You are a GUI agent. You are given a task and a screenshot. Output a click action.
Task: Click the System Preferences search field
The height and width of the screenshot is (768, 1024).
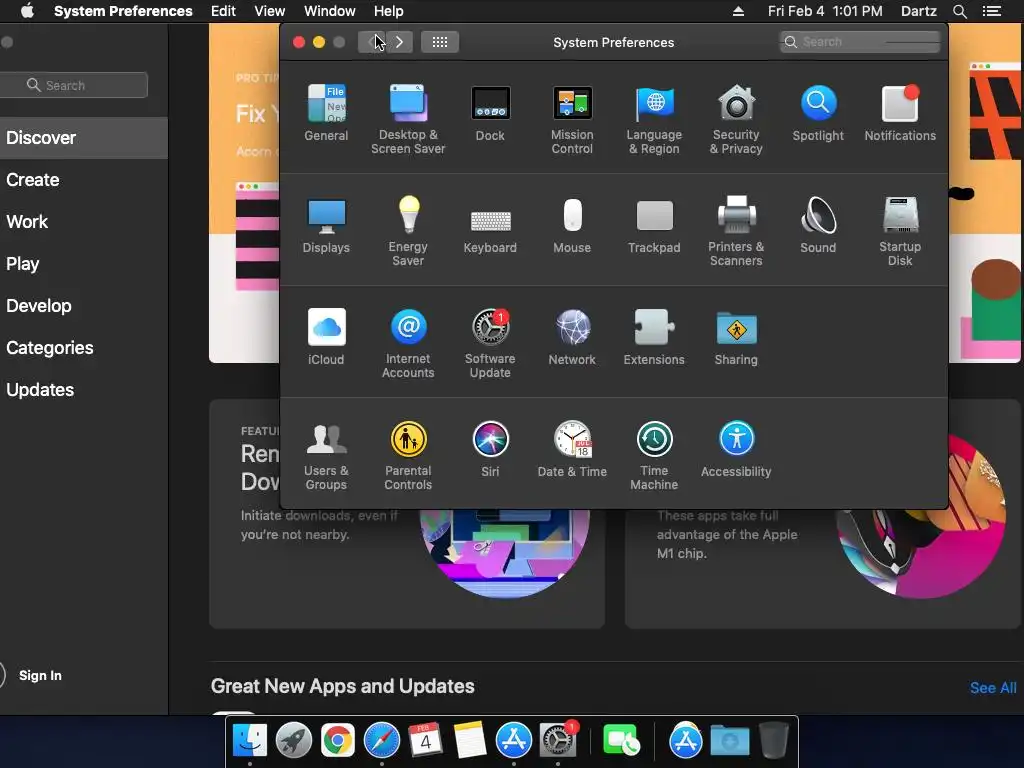[x=859, y=42]
